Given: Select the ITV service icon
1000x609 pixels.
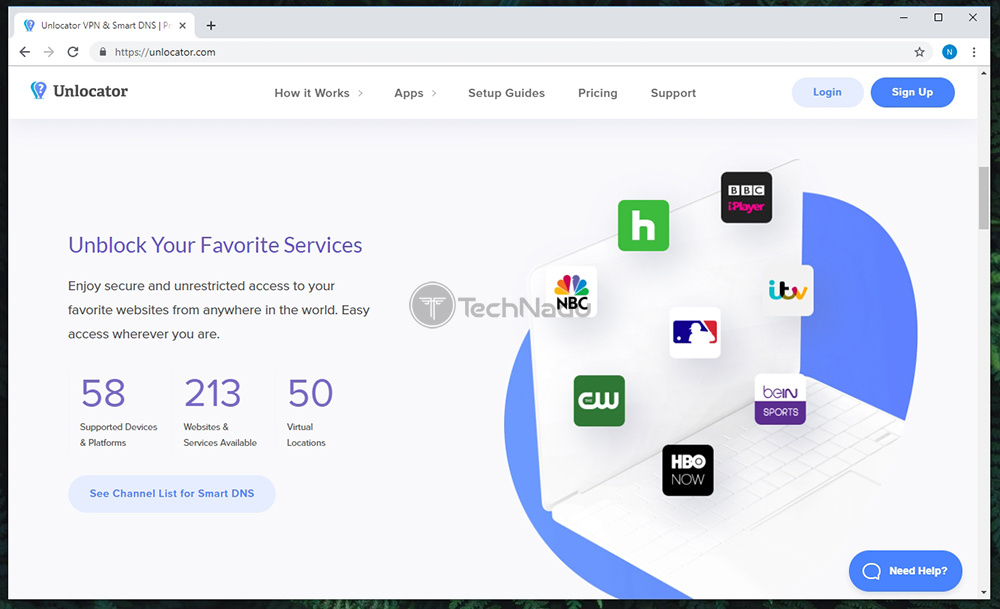Looking at the screenshot, I should [x=788, y=291].
